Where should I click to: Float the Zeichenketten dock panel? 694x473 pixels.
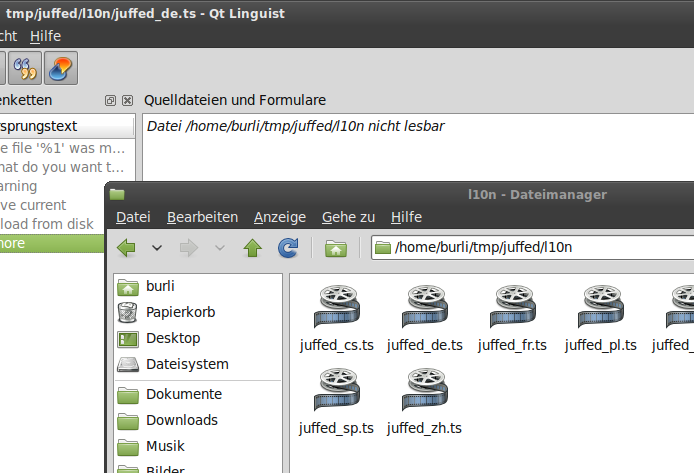[x=110, y=101]
